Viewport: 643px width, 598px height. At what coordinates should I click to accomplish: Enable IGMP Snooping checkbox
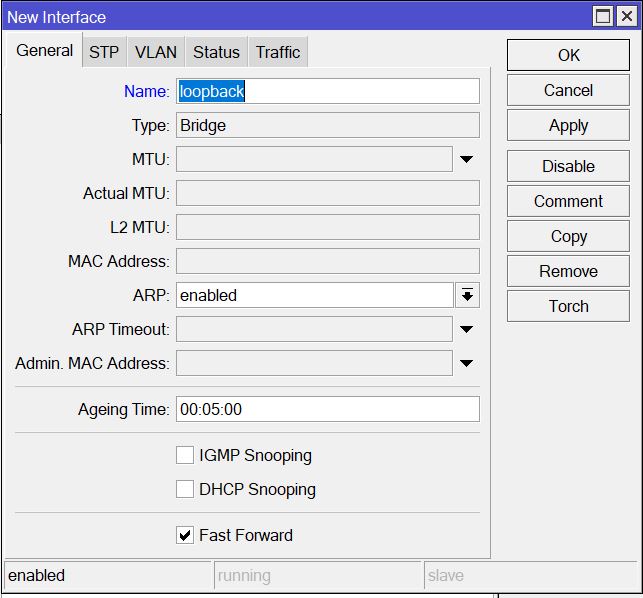[x=185, y=455]
